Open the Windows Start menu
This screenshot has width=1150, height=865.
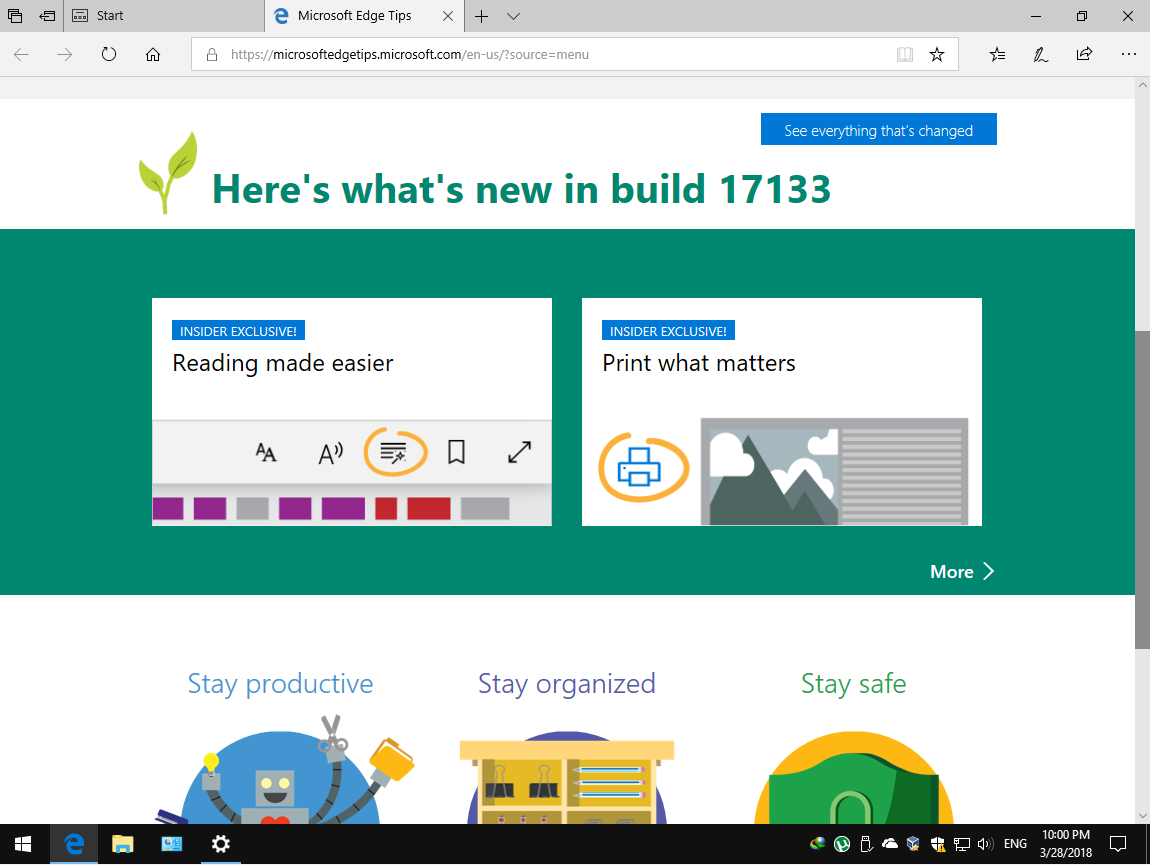(x=23, y=844)
